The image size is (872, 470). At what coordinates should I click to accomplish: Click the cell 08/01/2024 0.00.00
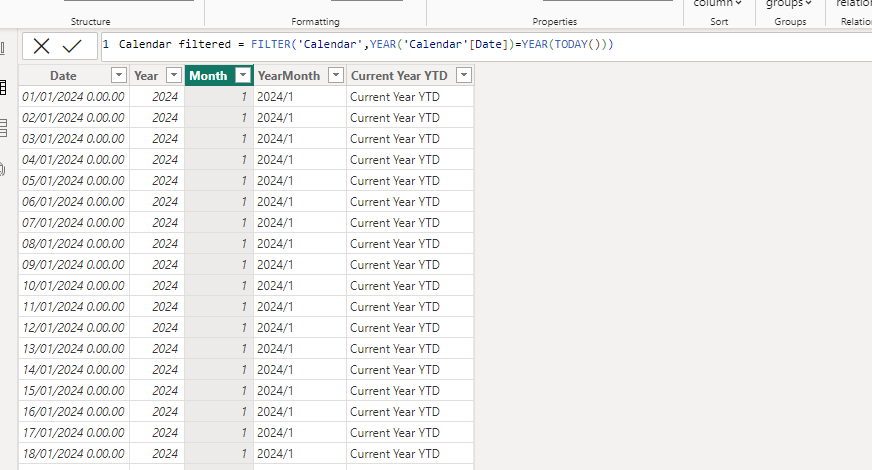point(73,244)
